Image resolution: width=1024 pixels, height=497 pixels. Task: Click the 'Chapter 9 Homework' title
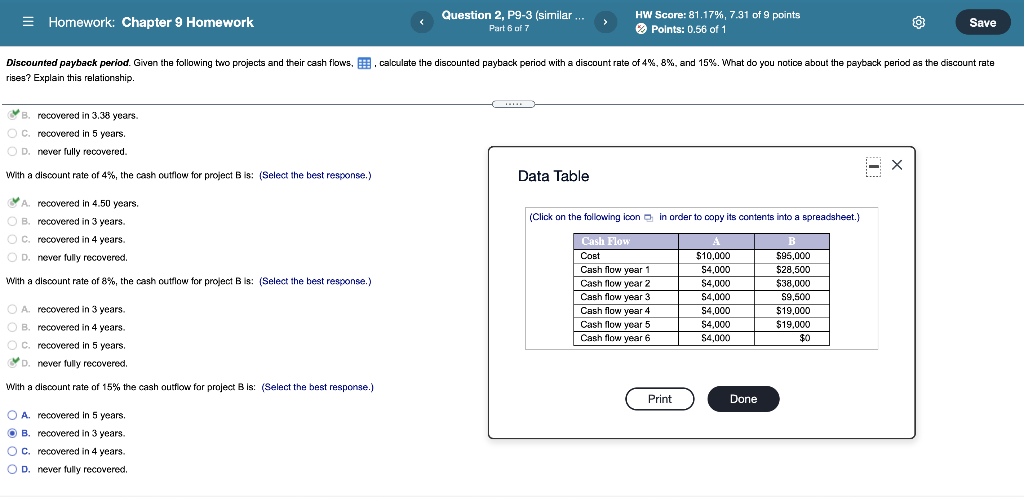click(187, 22)
